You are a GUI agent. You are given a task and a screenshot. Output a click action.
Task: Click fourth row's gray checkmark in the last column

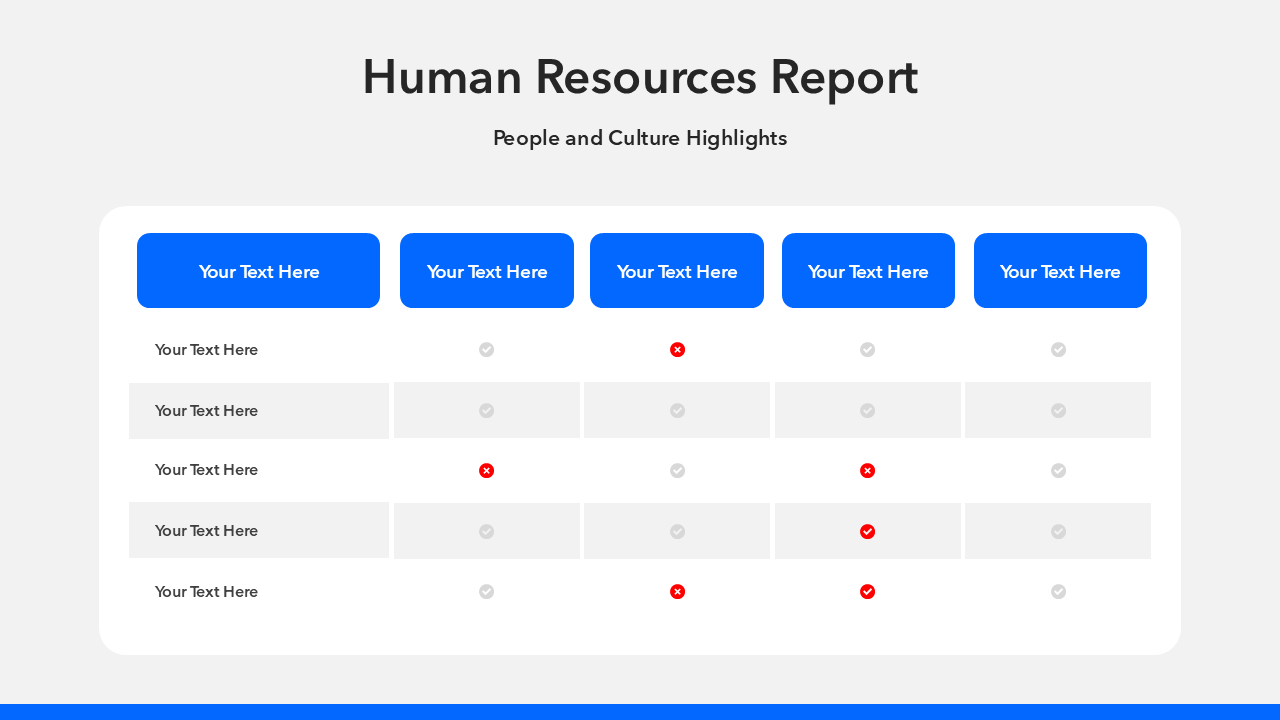pos(1058,531)
